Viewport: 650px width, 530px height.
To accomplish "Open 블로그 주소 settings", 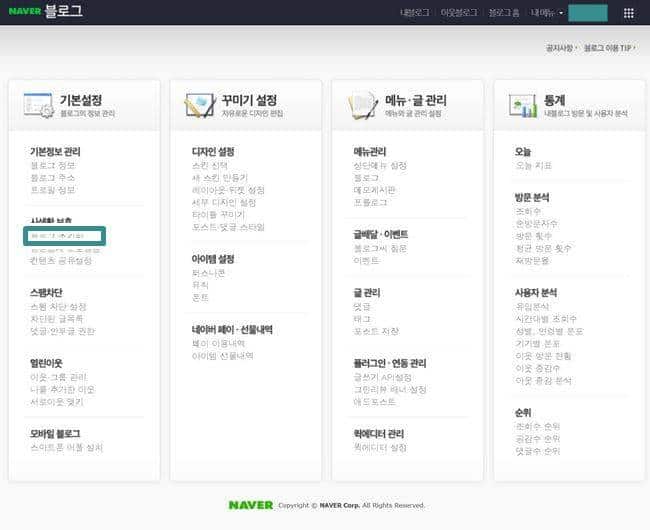I will (x=53, y=178).
